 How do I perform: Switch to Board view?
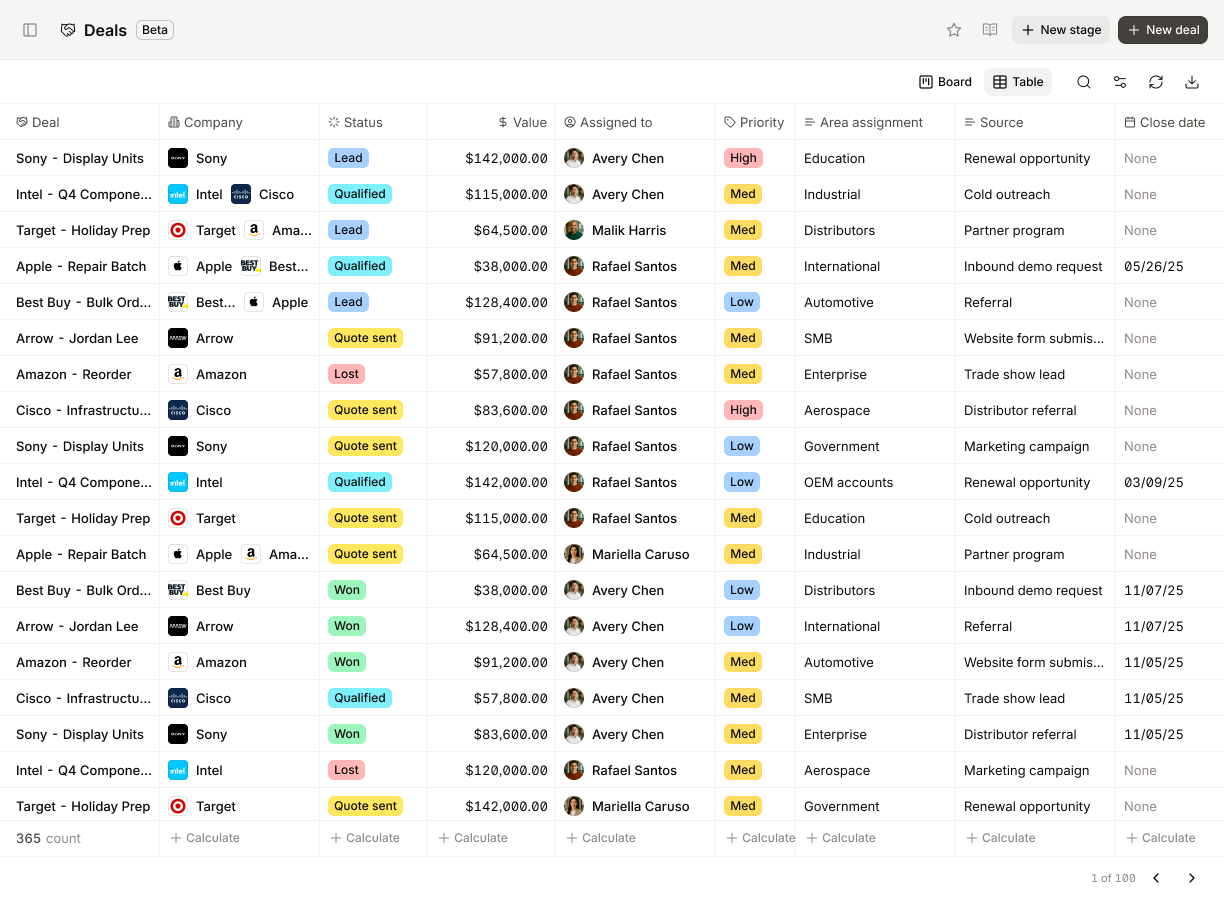point(946,82)
